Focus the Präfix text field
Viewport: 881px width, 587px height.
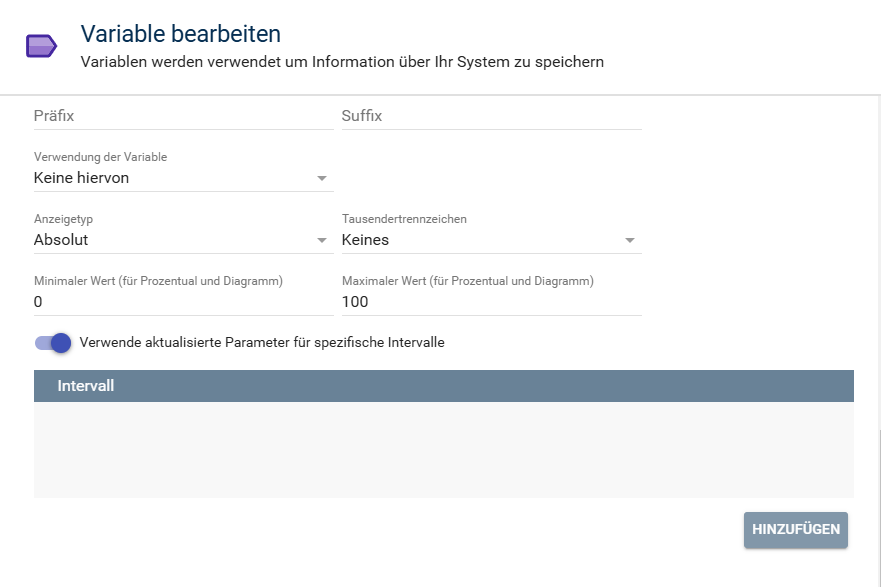(x=183, y=116)
